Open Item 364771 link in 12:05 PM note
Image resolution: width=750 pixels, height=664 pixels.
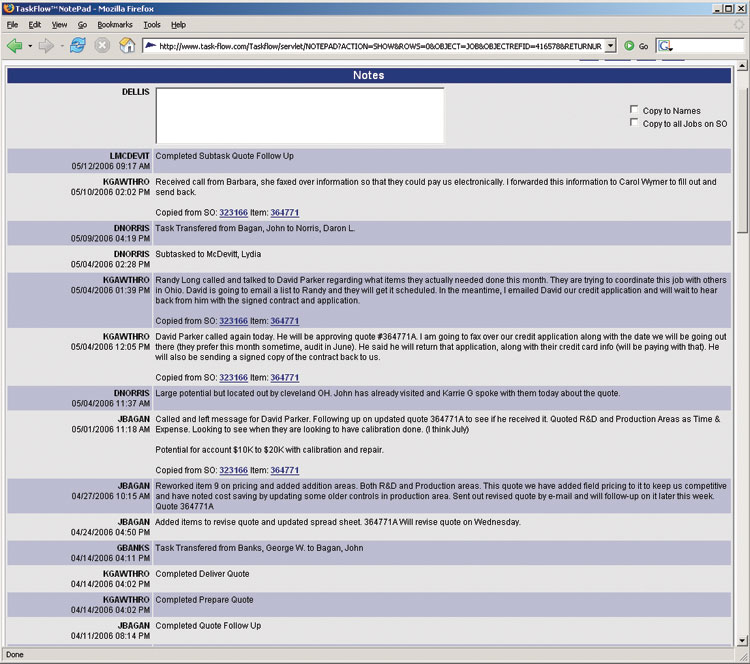[285, 377]
